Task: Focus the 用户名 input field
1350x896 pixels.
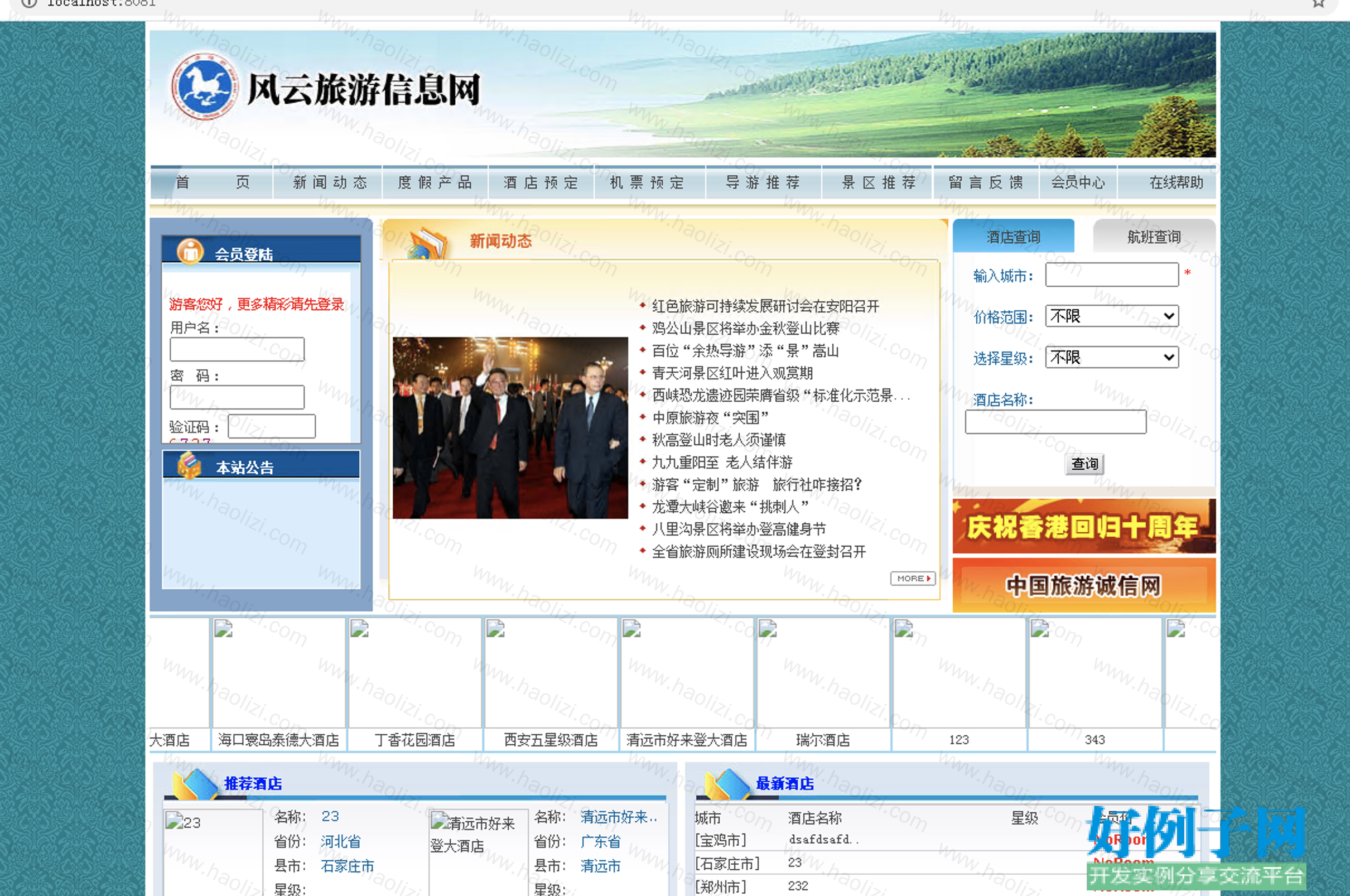Action: click(x=237, y=349)
